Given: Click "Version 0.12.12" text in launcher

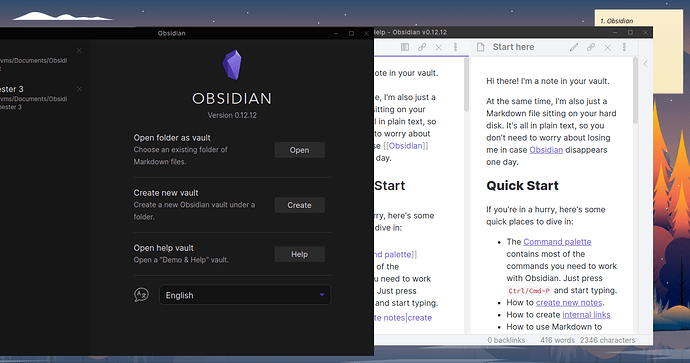Looking at the screenshot, I should coord(232,115).
